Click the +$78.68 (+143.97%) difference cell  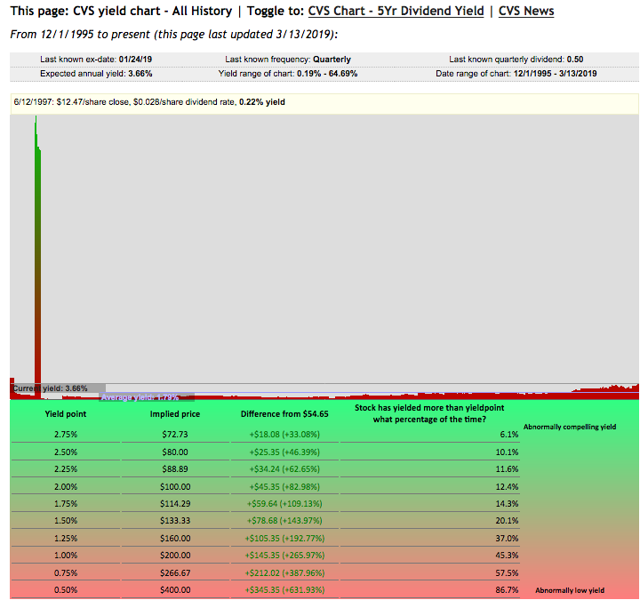click(284, 521)
